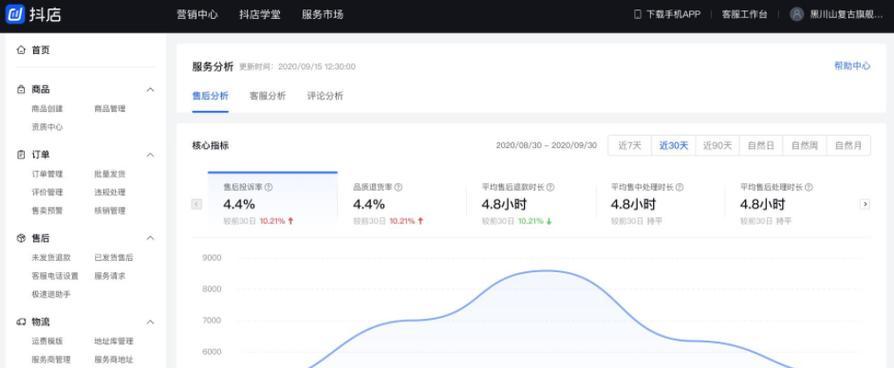This screenshot has height=368, width=894.
Task: Open 核销管理 in the sidebar
Action: click(109, 211)
